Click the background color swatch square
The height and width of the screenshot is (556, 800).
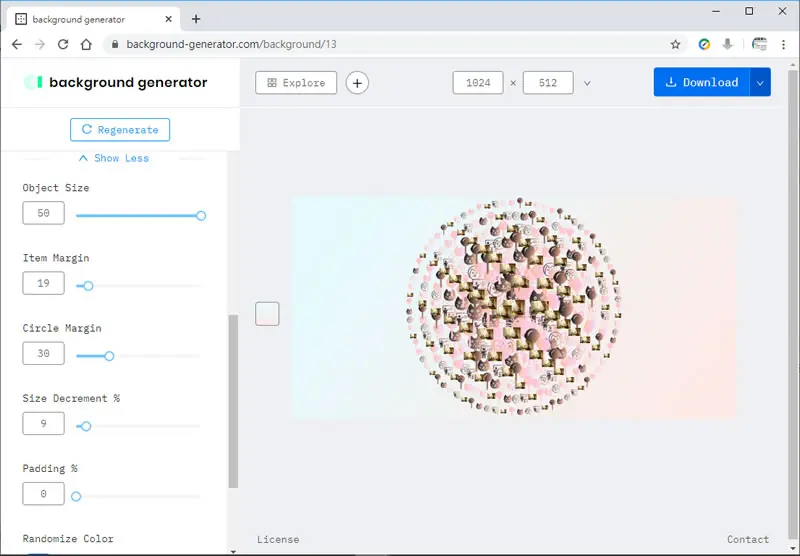click(x=267, y=314)
